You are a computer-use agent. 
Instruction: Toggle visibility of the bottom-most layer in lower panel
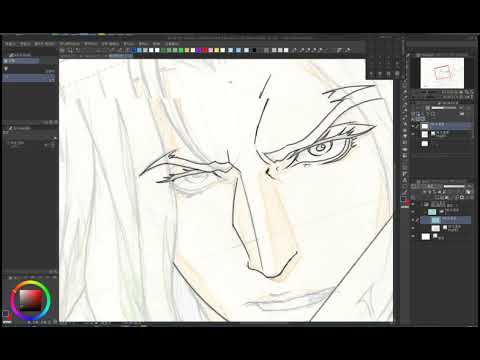click(413, 237)
